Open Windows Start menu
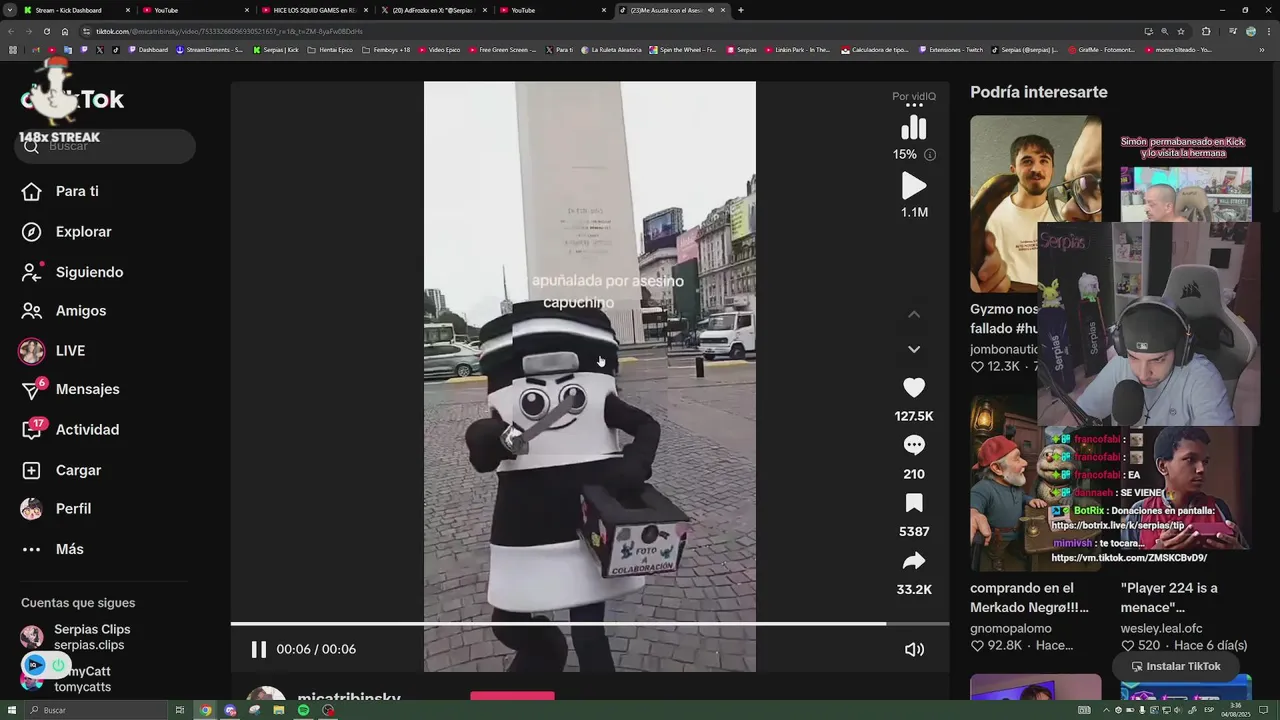This screenshot has width=1280, height=720. pos(10,710)
